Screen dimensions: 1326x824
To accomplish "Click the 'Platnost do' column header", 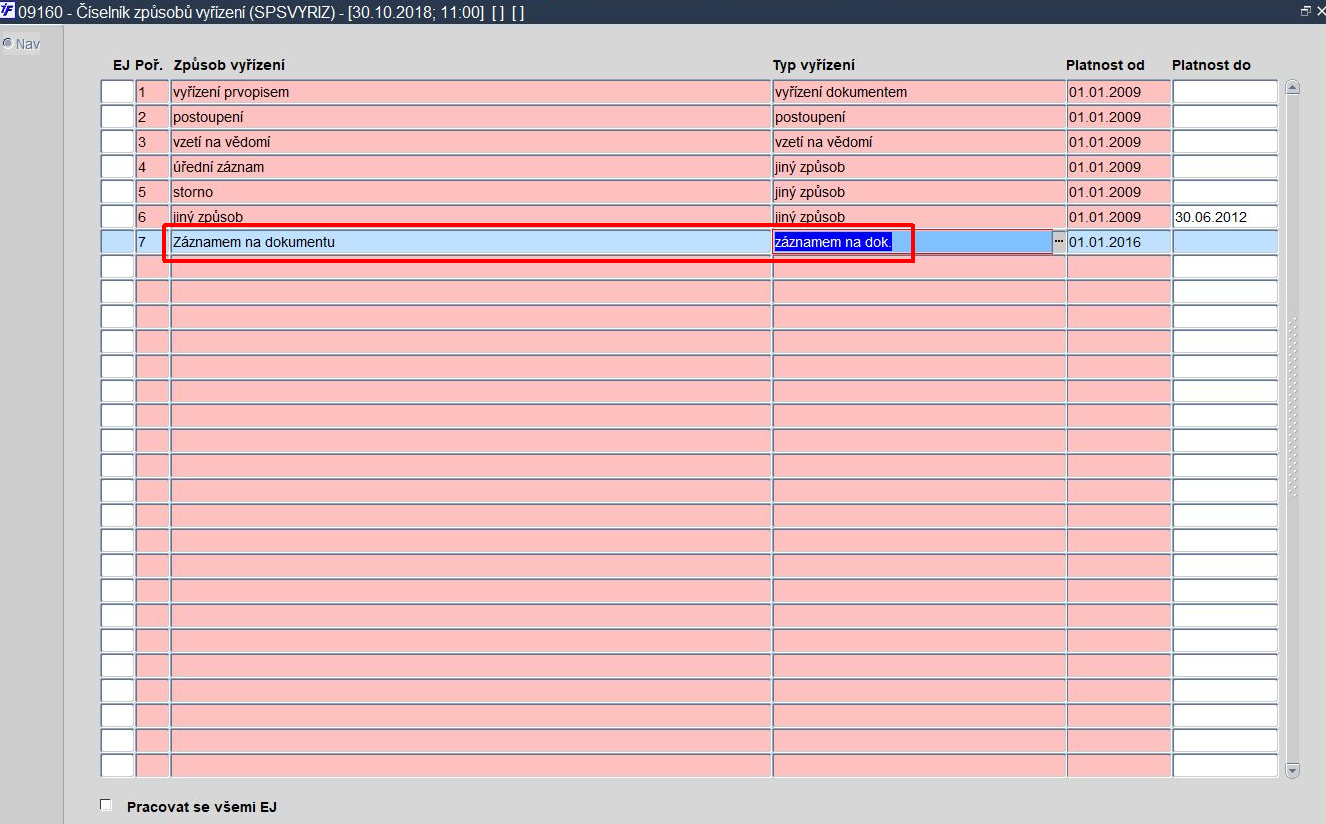I will (1211, 65).
